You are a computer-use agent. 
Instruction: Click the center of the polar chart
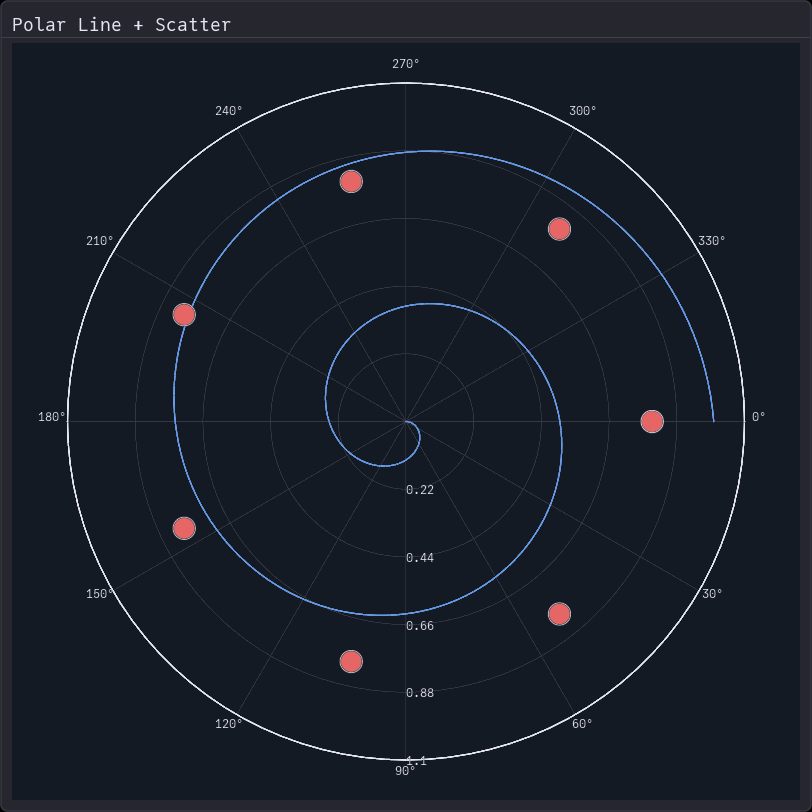406,420
